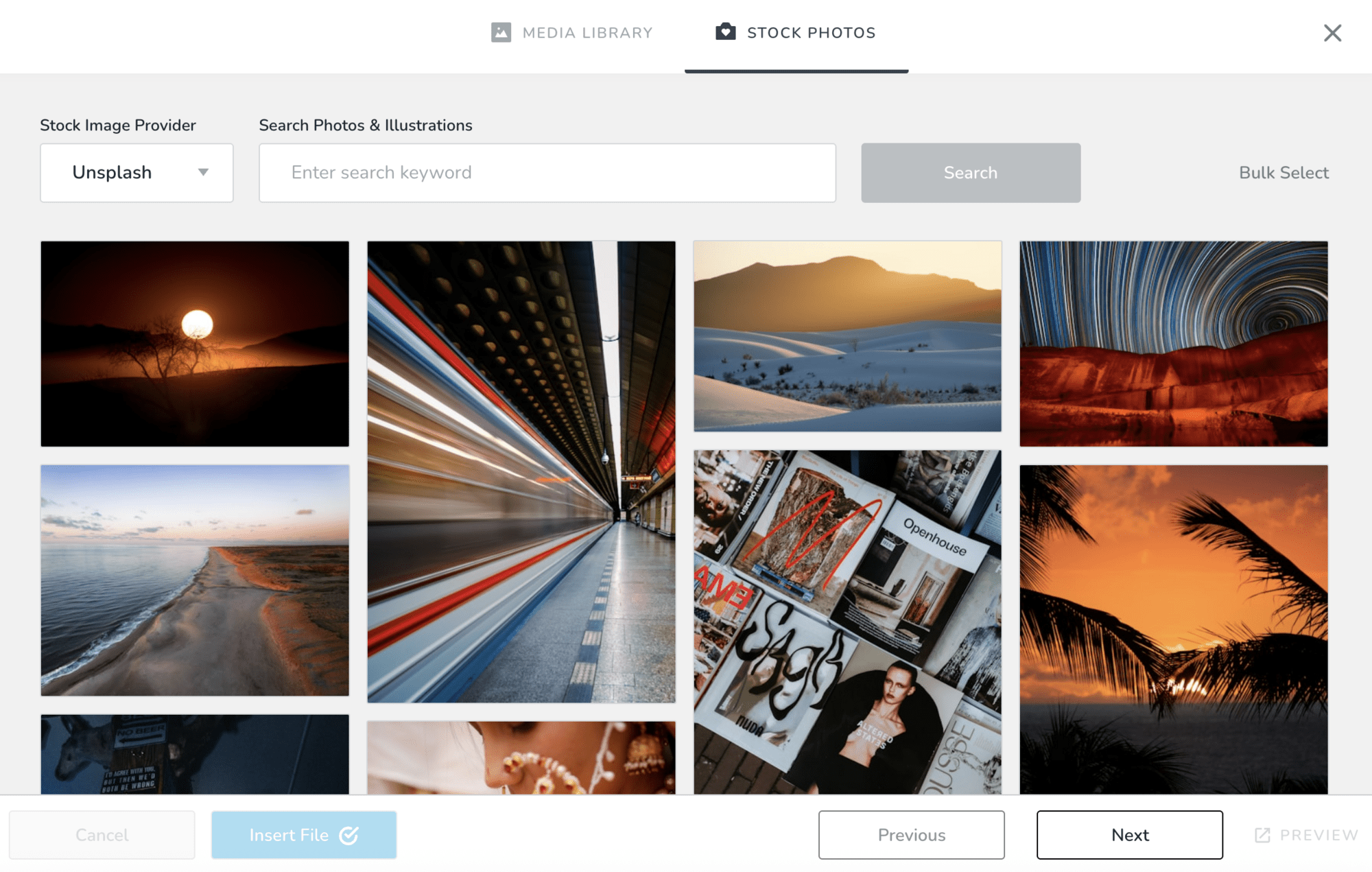
Task: Go to the Previous page of photos
Action: click(911, 835)
